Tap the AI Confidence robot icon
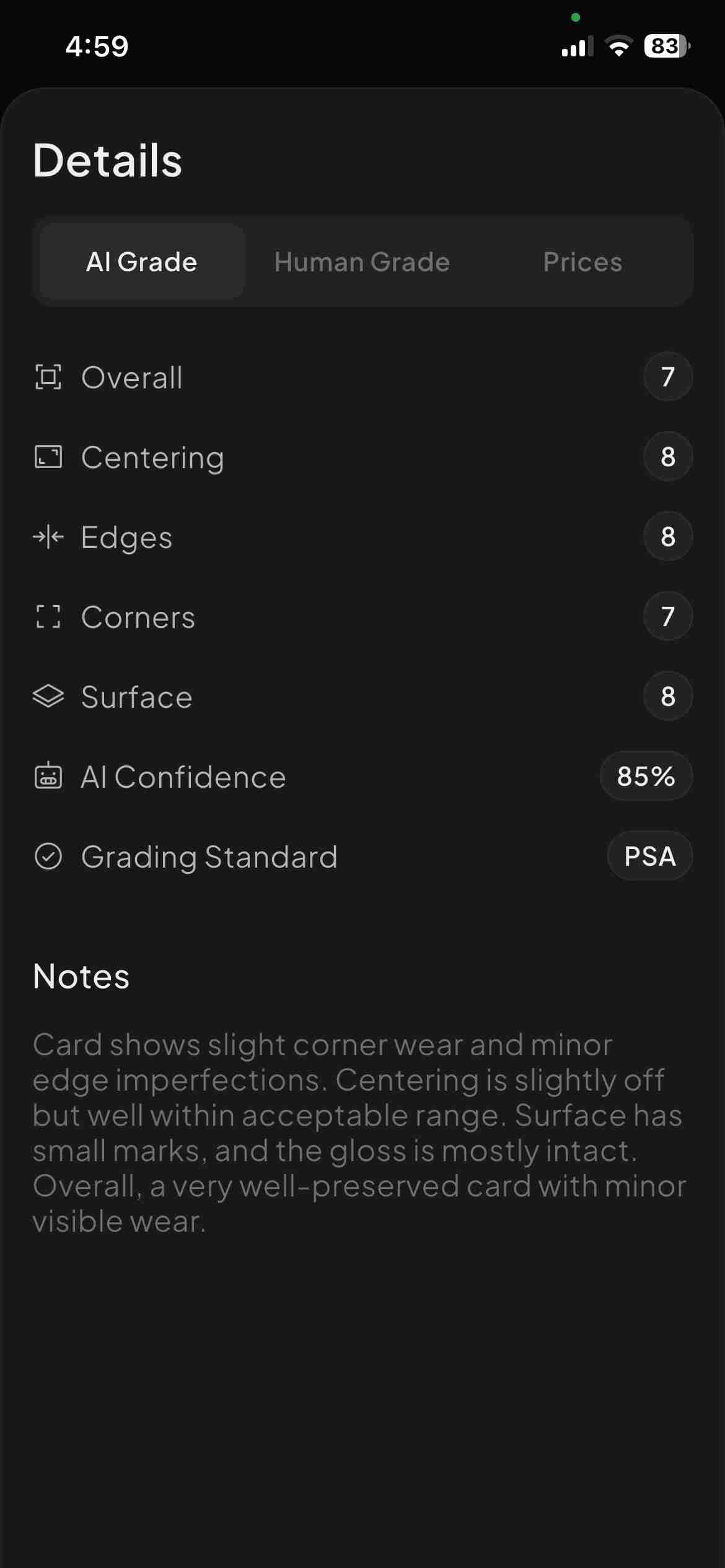This screenshot has height=1568, width=725. [48, 777]
